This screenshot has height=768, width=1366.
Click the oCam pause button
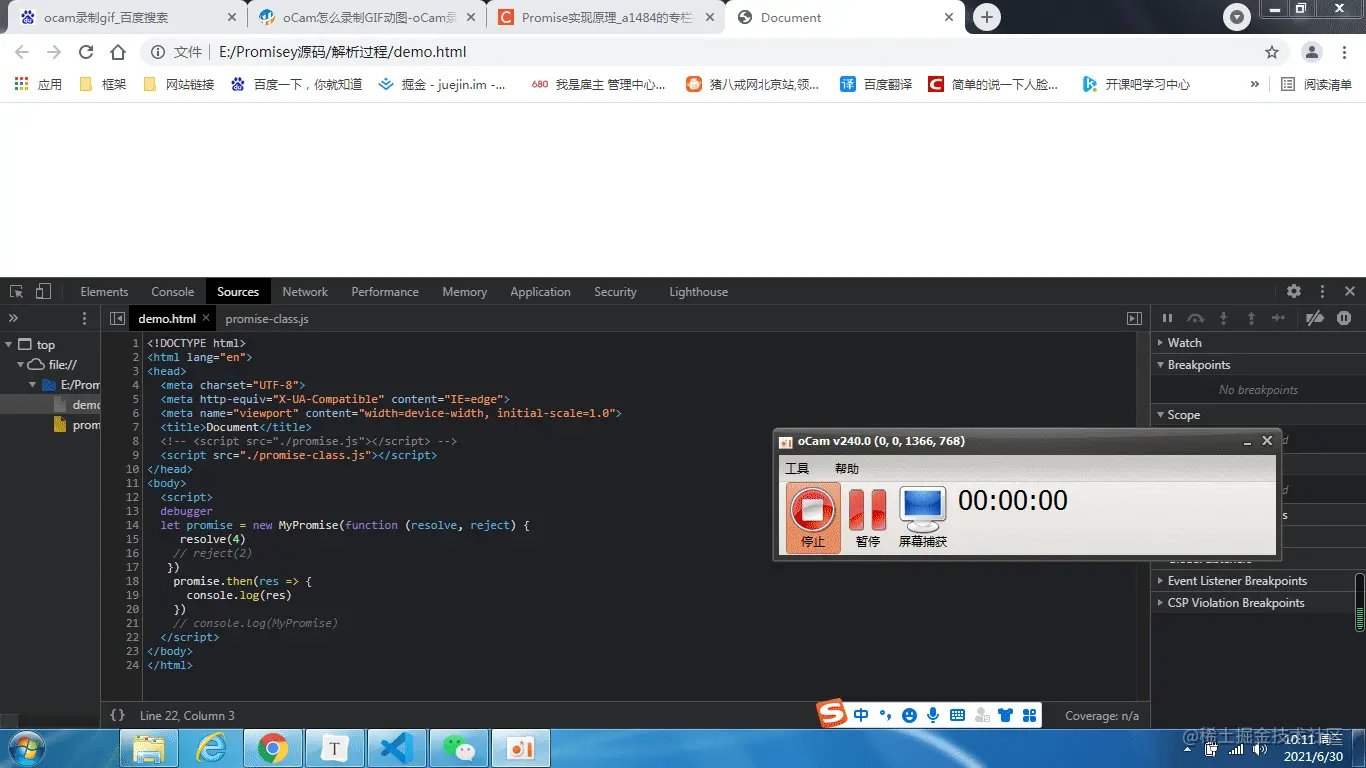(867, 517)
